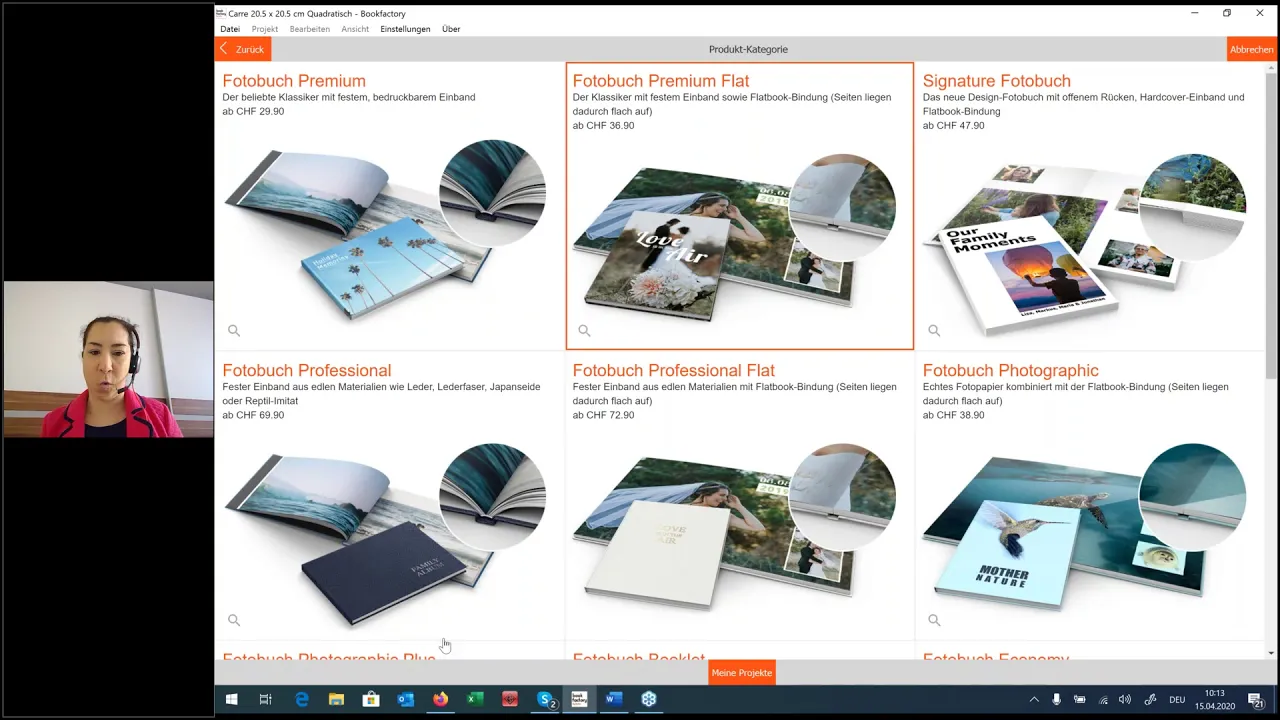Click the price text ab CHF 47.90
Viewport: 1280px width, 720px height.
point(953,125)
